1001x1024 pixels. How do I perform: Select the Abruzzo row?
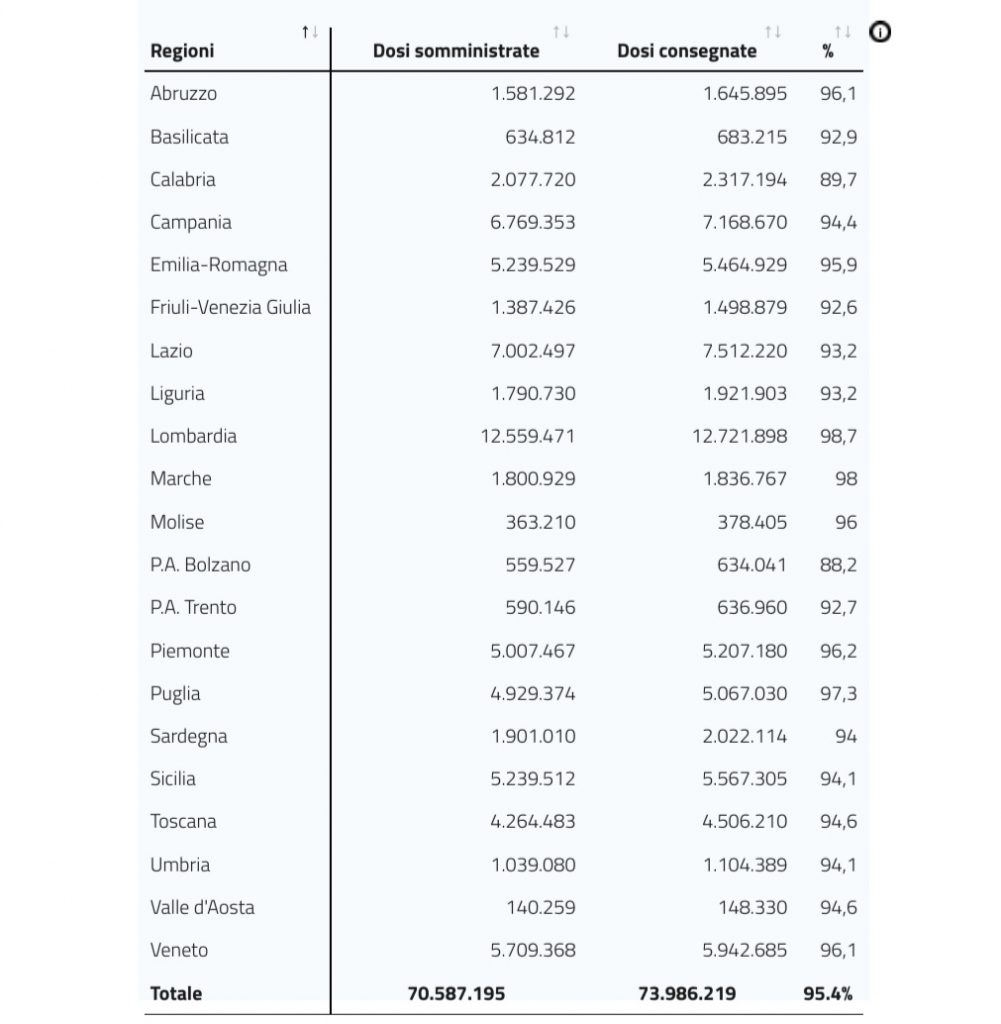tap(503, 93)
